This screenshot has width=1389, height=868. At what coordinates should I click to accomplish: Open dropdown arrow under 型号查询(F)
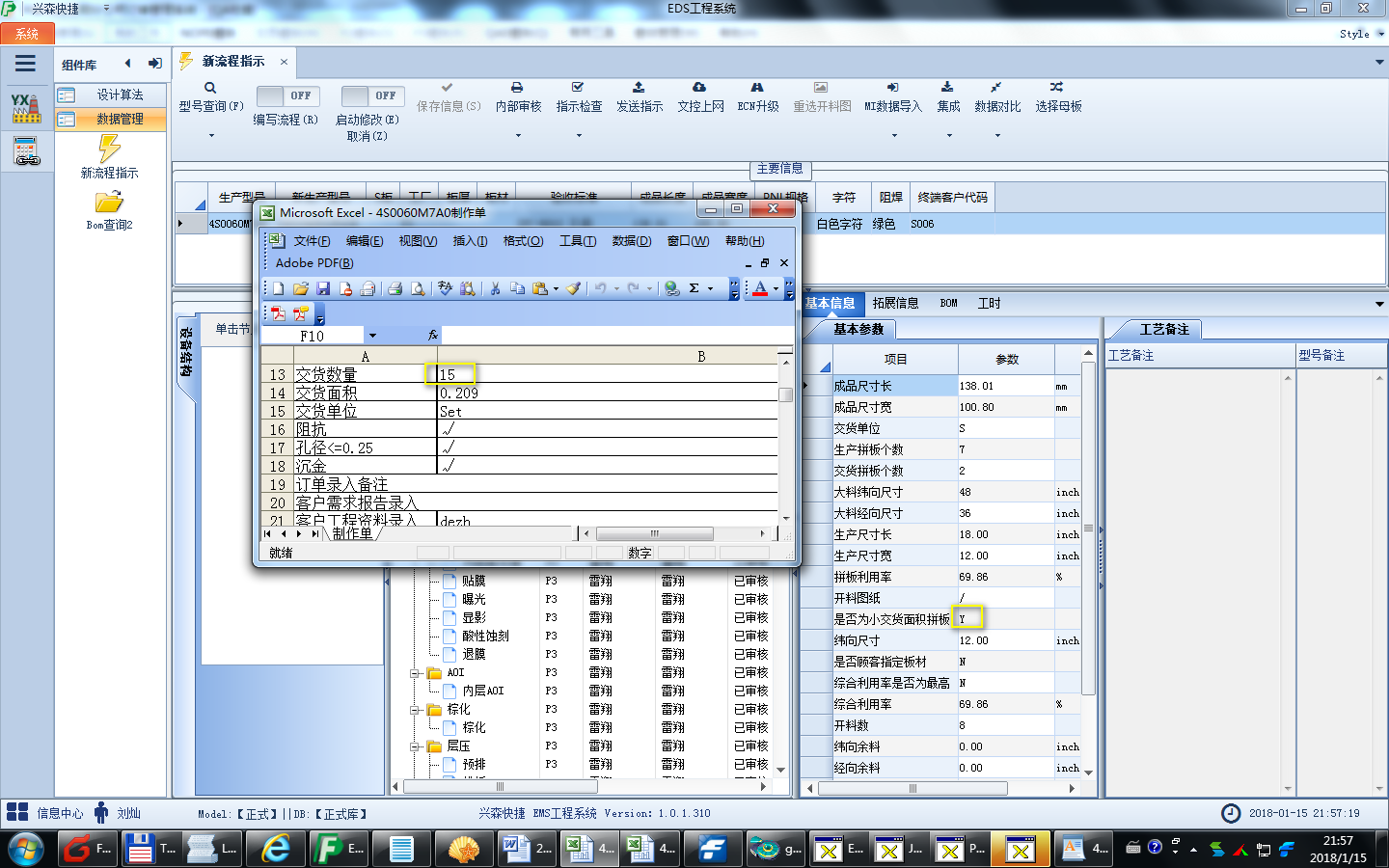[211, 136]
